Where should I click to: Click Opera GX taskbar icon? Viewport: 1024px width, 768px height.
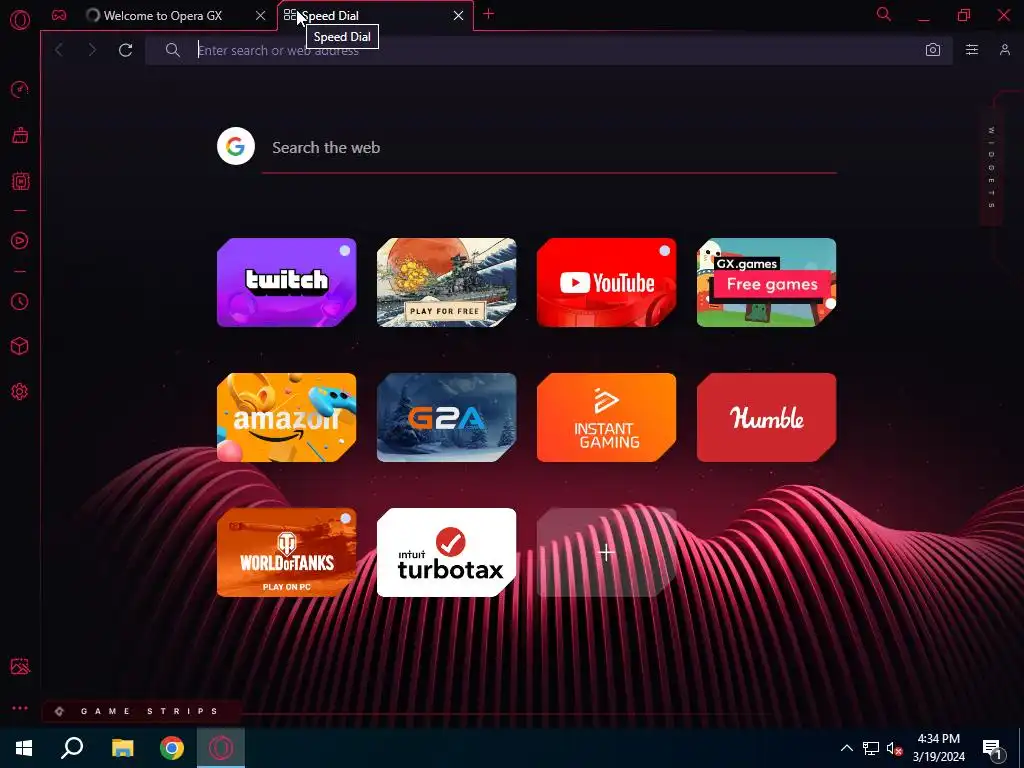(x=221, y=748)
